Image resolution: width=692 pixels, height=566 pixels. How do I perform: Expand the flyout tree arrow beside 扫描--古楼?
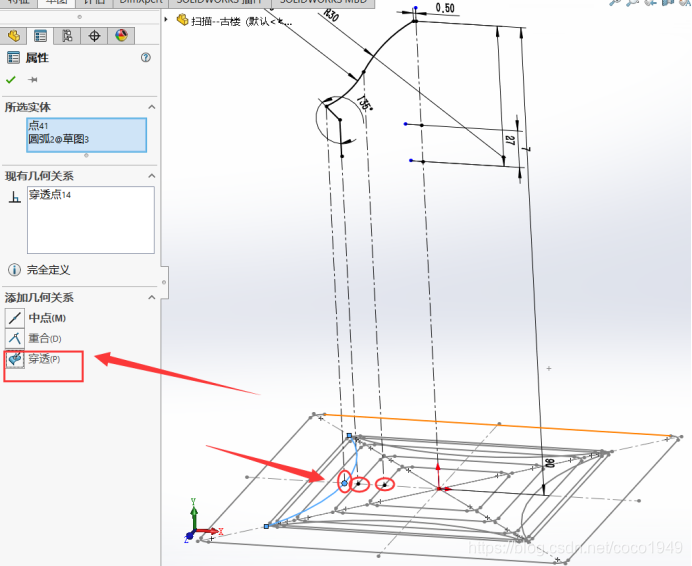coord(166,19)
